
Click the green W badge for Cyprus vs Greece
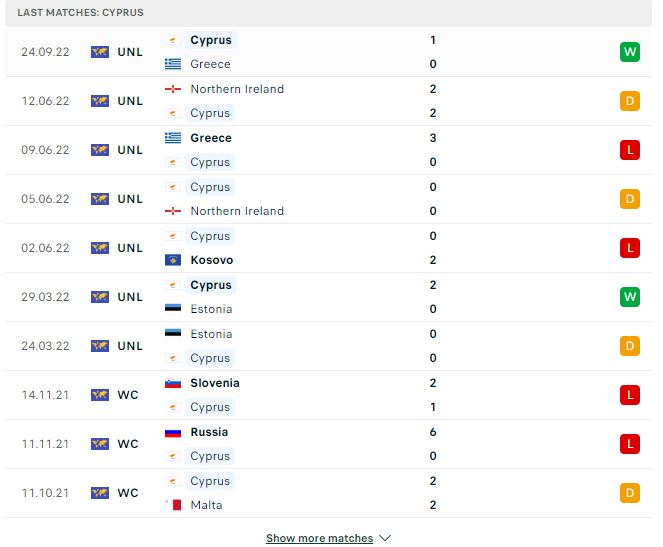(629, 52)
